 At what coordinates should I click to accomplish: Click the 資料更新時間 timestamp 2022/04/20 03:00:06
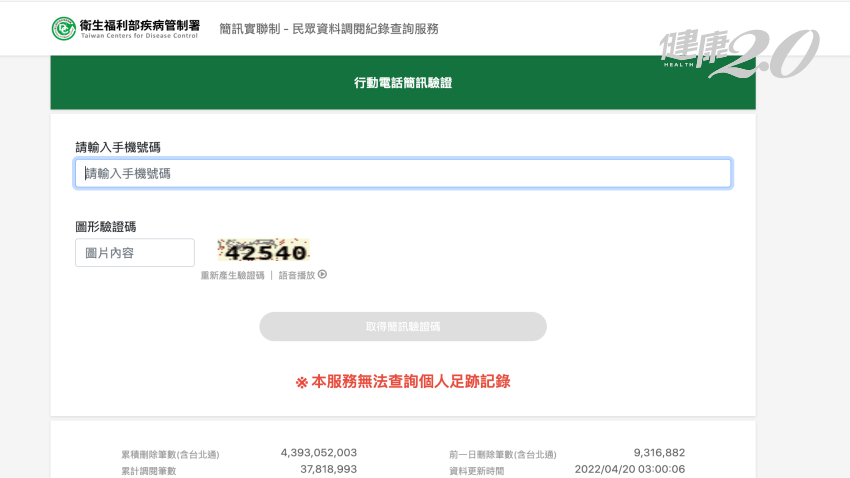pos(630,469)
